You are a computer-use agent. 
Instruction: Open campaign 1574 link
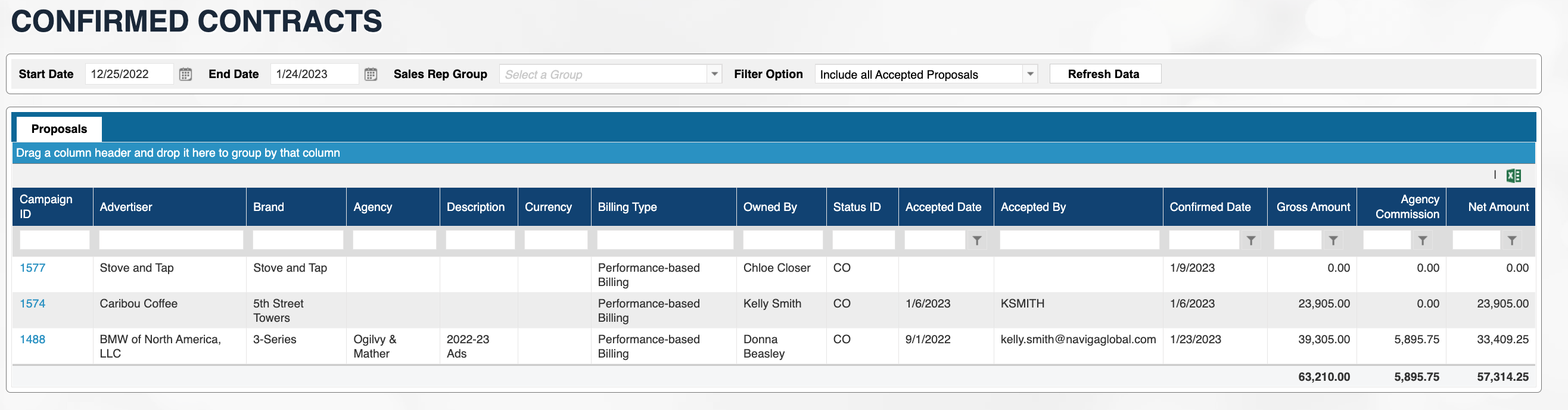coord(32,304)
